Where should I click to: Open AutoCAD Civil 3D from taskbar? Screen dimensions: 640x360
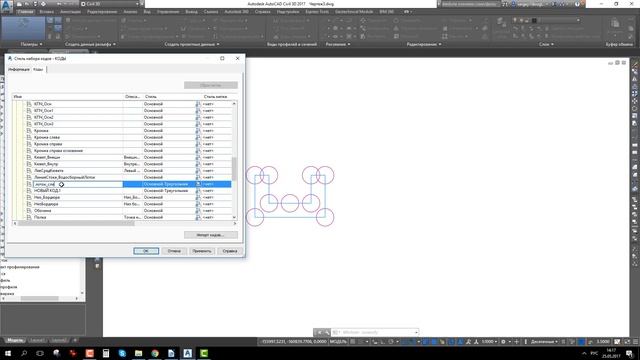coord(187,353)
